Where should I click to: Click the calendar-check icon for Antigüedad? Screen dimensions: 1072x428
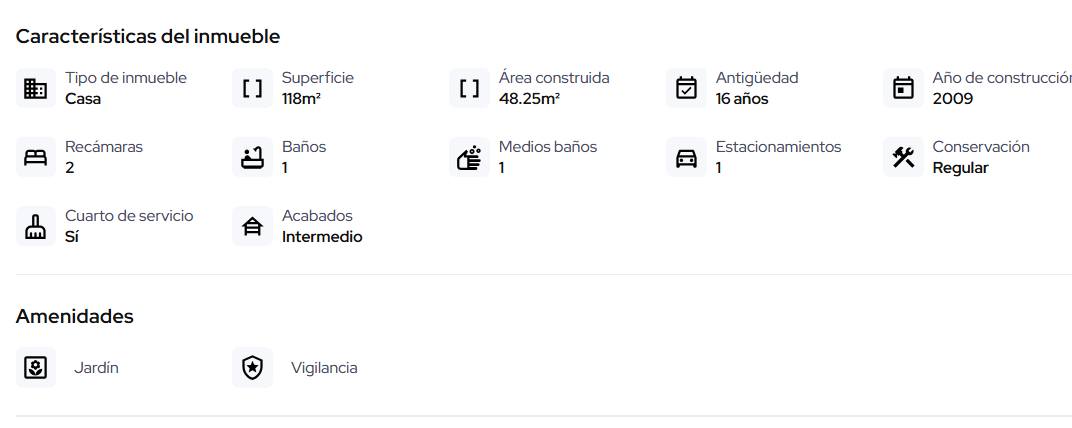tap(686, 88)
